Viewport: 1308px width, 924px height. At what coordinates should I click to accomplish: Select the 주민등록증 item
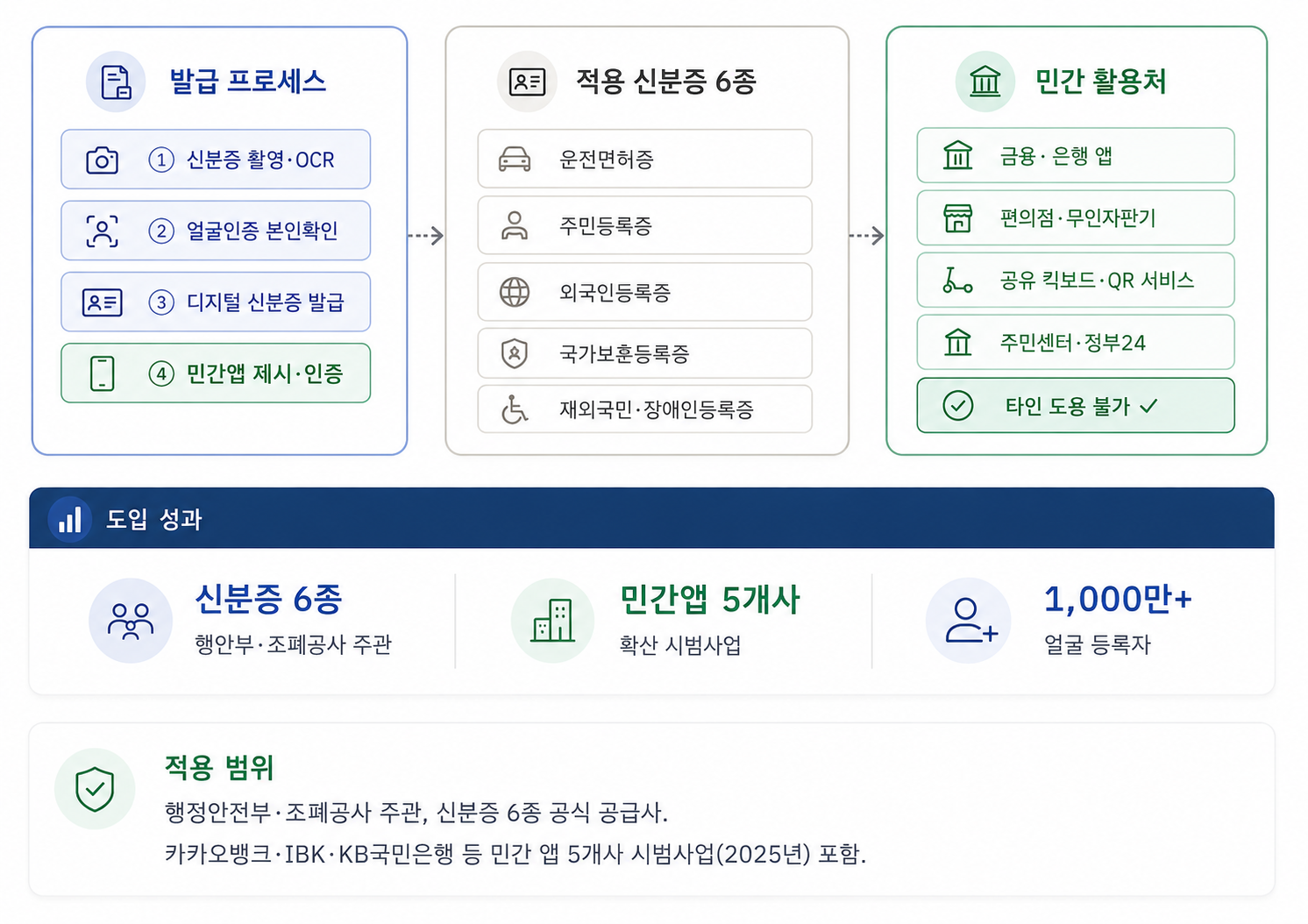644,226
